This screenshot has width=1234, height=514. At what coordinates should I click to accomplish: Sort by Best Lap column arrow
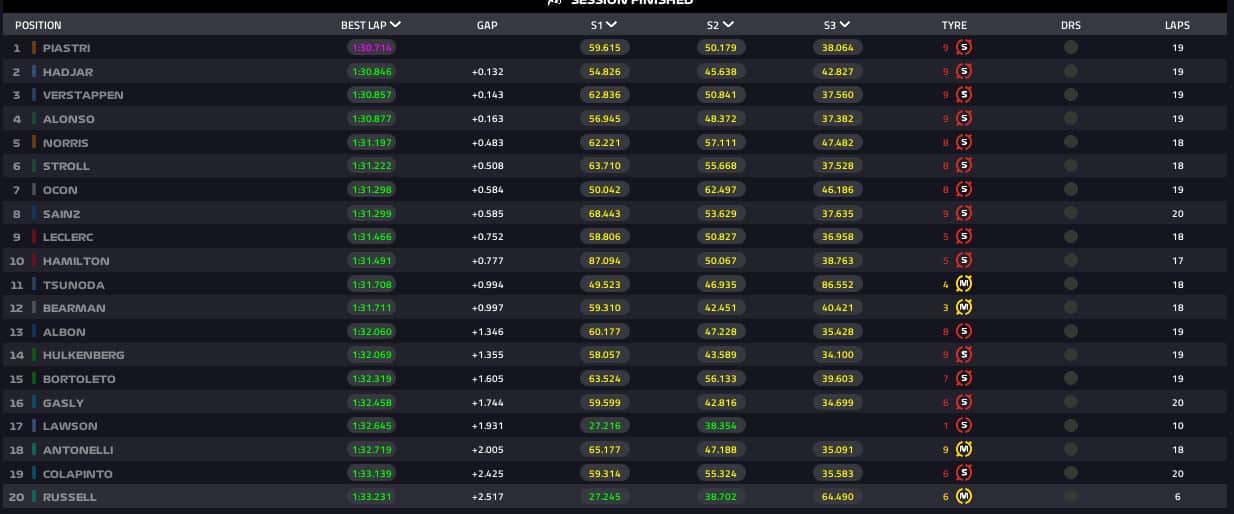[396, 25]
